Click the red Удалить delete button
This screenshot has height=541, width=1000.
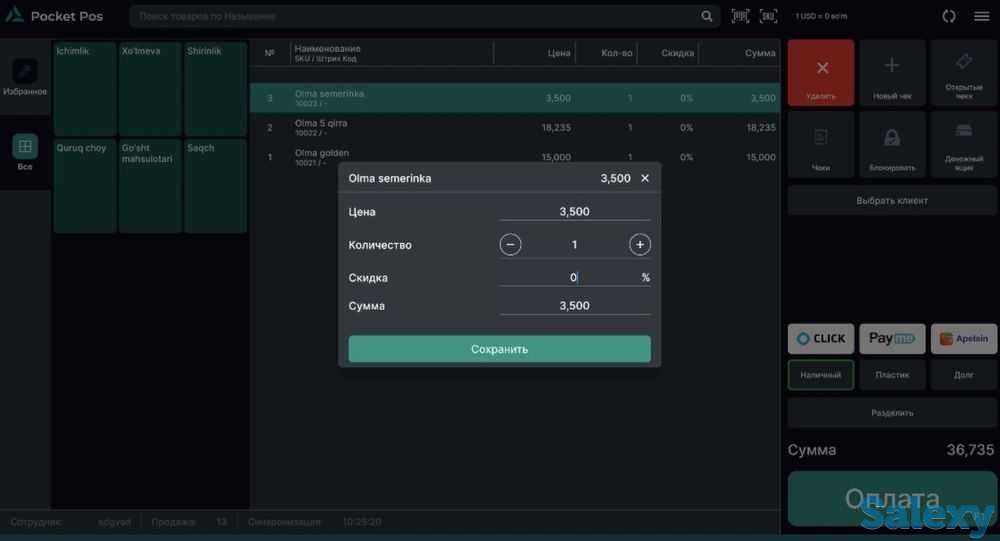pyautogui.click(x=821, y=73)
